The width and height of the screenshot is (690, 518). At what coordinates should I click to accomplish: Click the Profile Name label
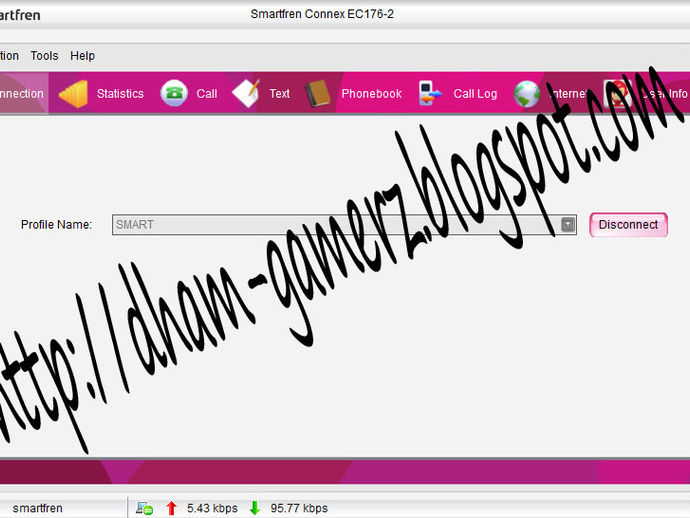coord(56,225)
